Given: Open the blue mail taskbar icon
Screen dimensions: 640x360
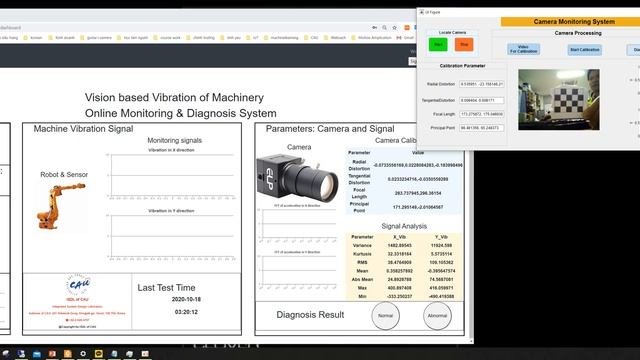Looking at the screenshot, I should tap(37, 353).
